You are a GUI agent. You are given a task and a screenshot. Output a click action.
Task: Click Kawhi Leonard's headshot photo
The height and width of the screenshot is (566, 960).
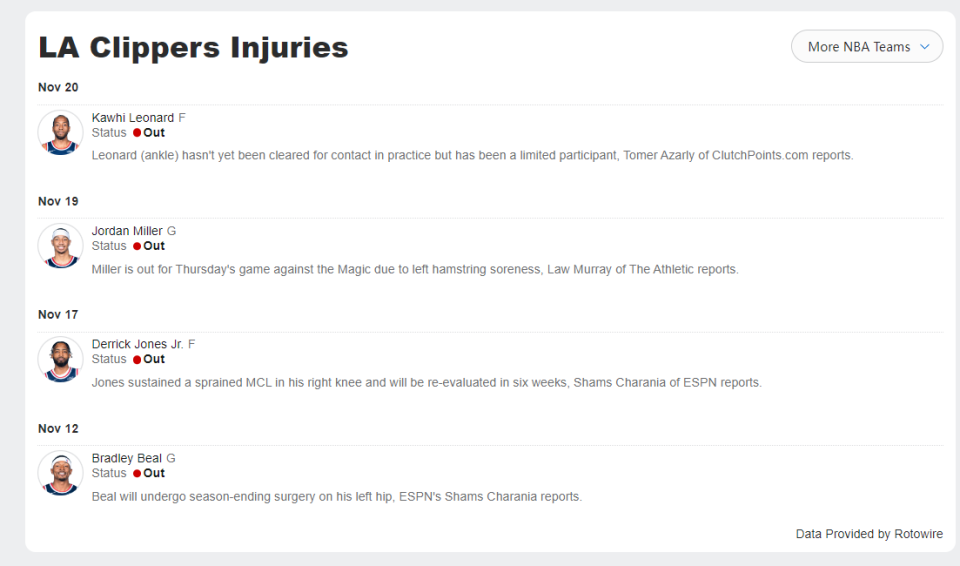(x=60, y=132)
